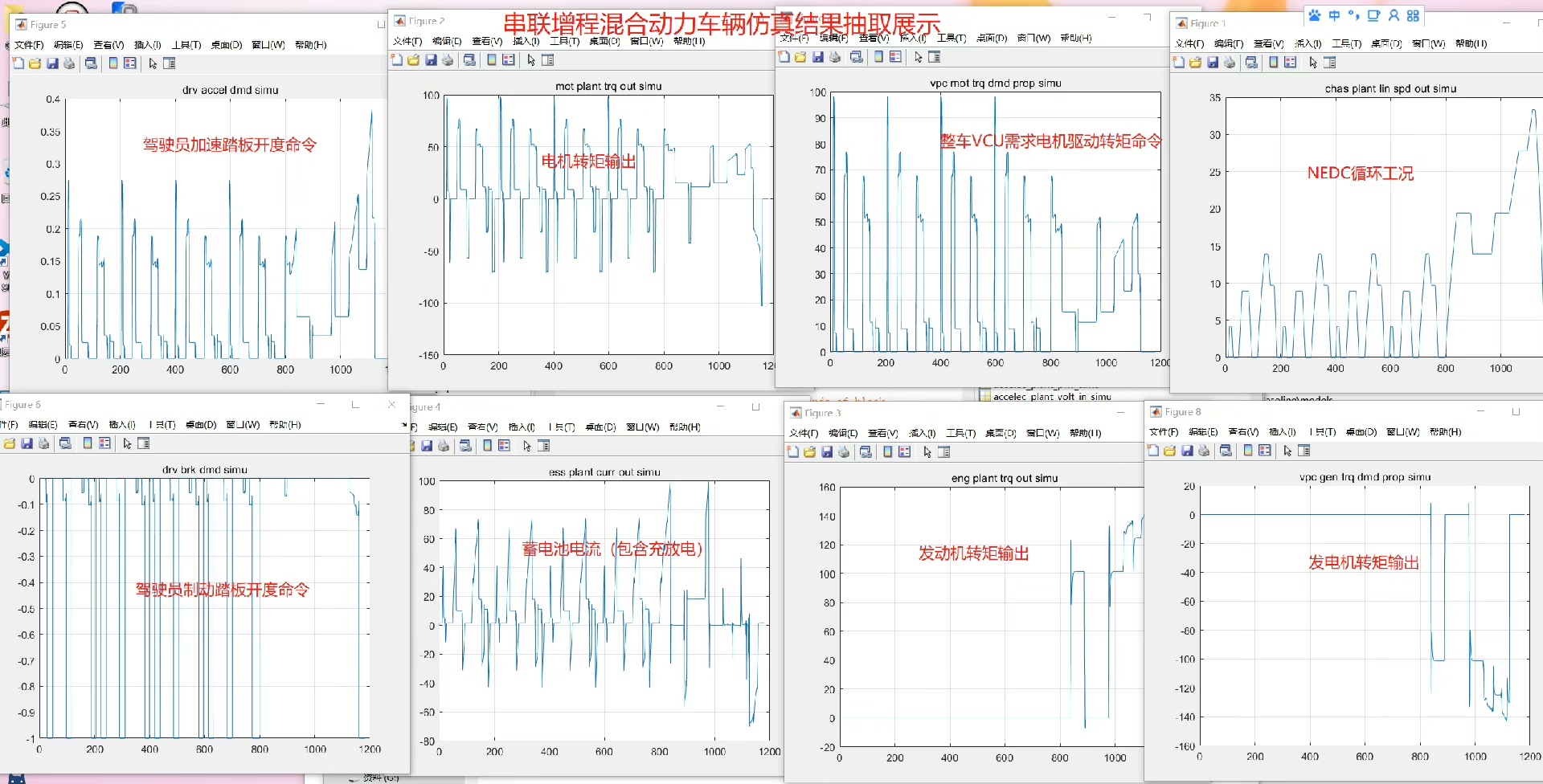Click the paw icon in input method bar
This screenshot has width=1543, height=784.
[x=1314, y=15]
